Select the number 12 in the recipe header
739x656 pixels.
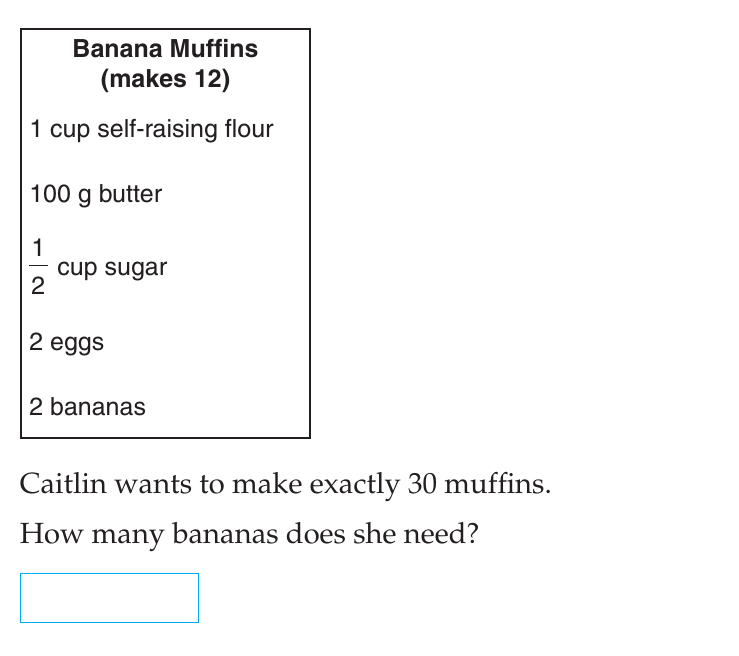pyautogui.click(x=207, y=79)
